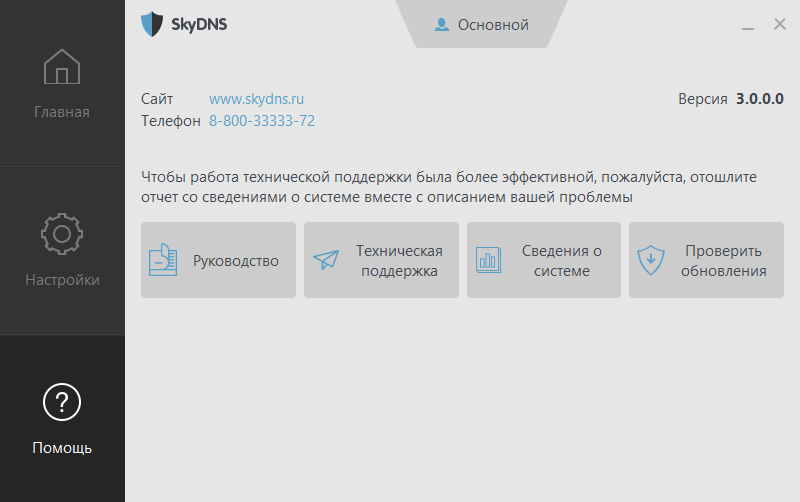Open the Главная home section

pyautogui.click(x=62, y=84)
